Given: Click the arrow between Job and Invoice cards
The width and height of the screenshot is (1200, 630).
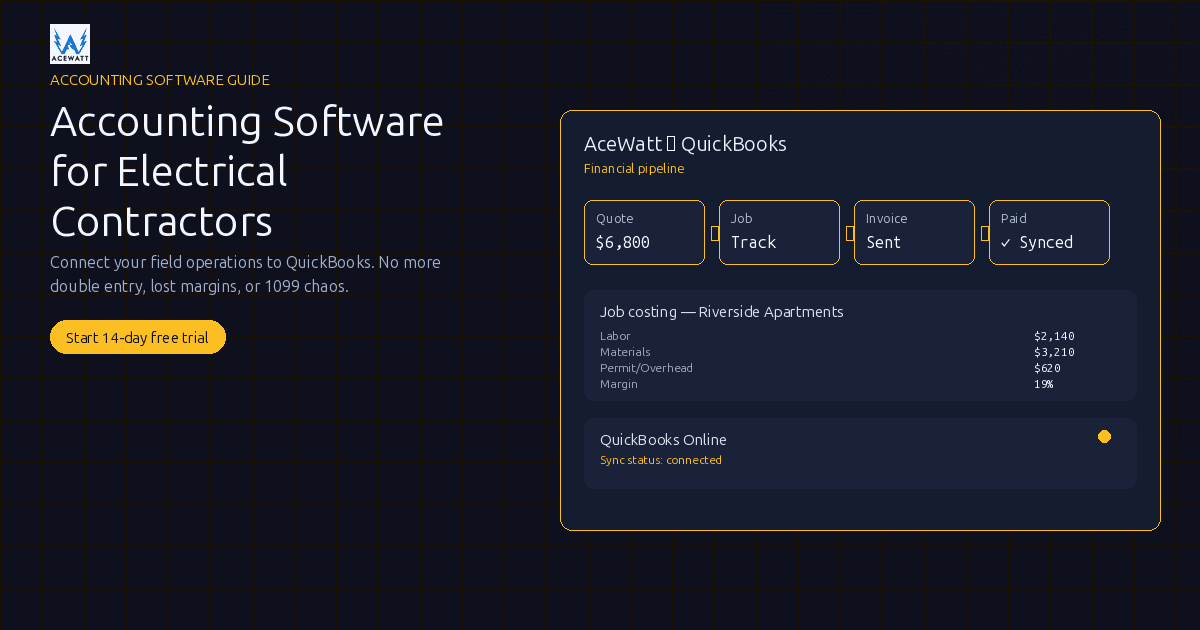Looking at the screenshot, I should point(850,233).
